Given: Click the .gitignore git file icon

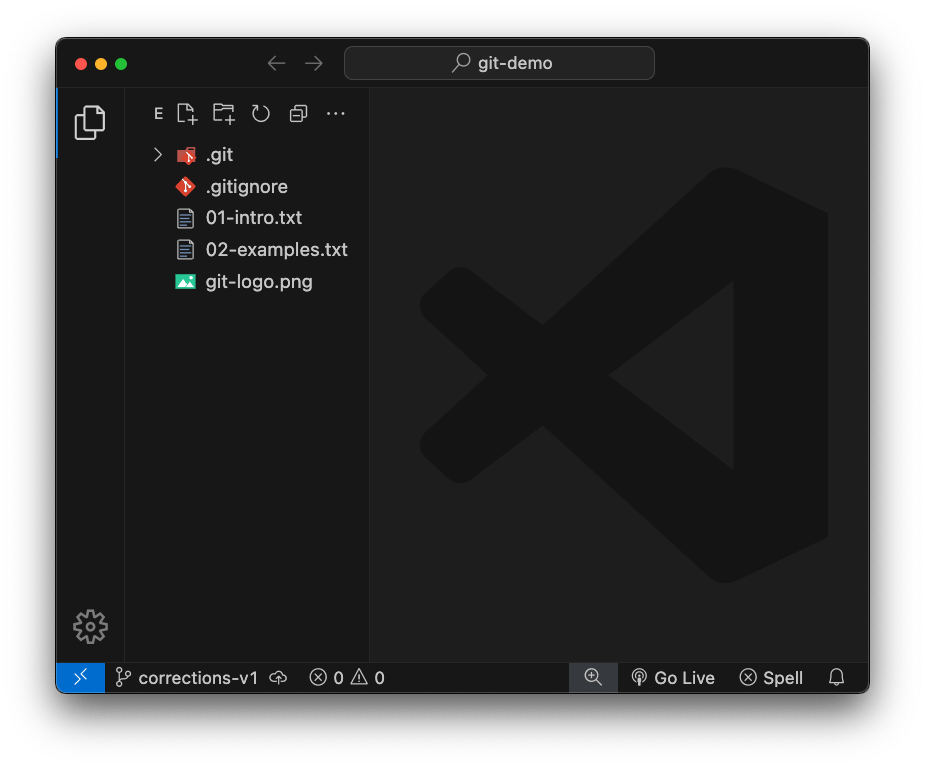Looking at the screenshot, I should pyautogui.click(x=185, y=186).
